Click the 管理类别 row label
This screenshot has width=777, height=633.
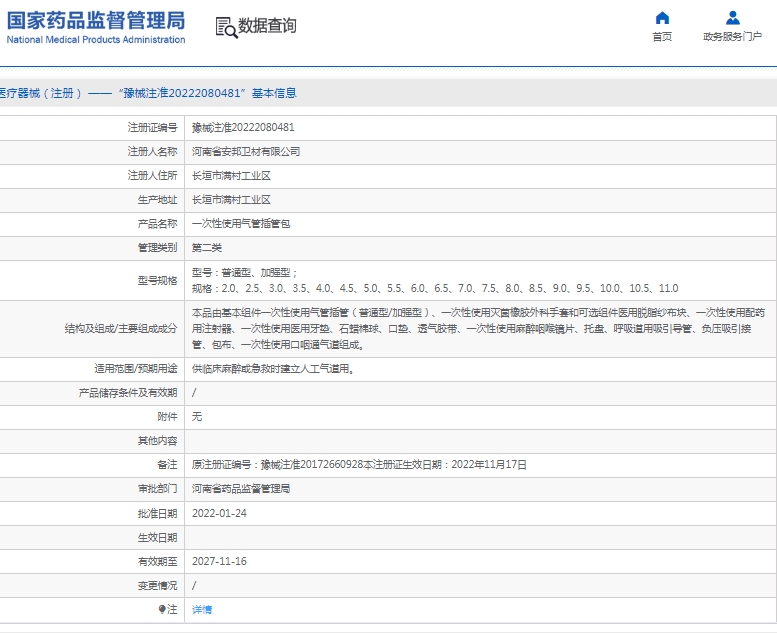[x=157, y=248]
